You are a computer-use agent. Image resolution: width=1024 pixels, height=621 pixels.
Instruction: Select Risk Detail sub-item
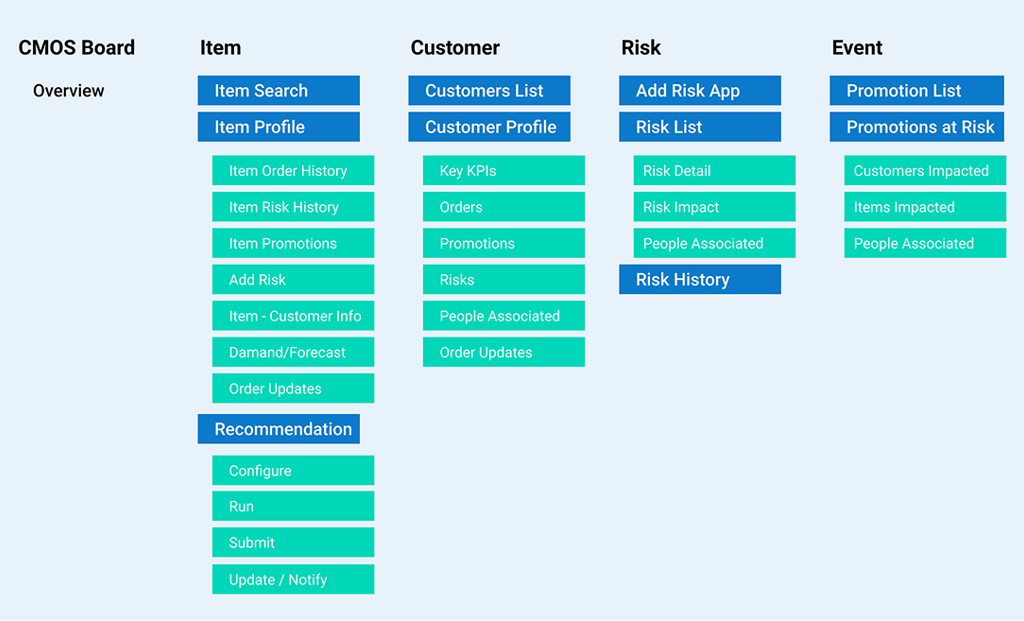point(714,171)
